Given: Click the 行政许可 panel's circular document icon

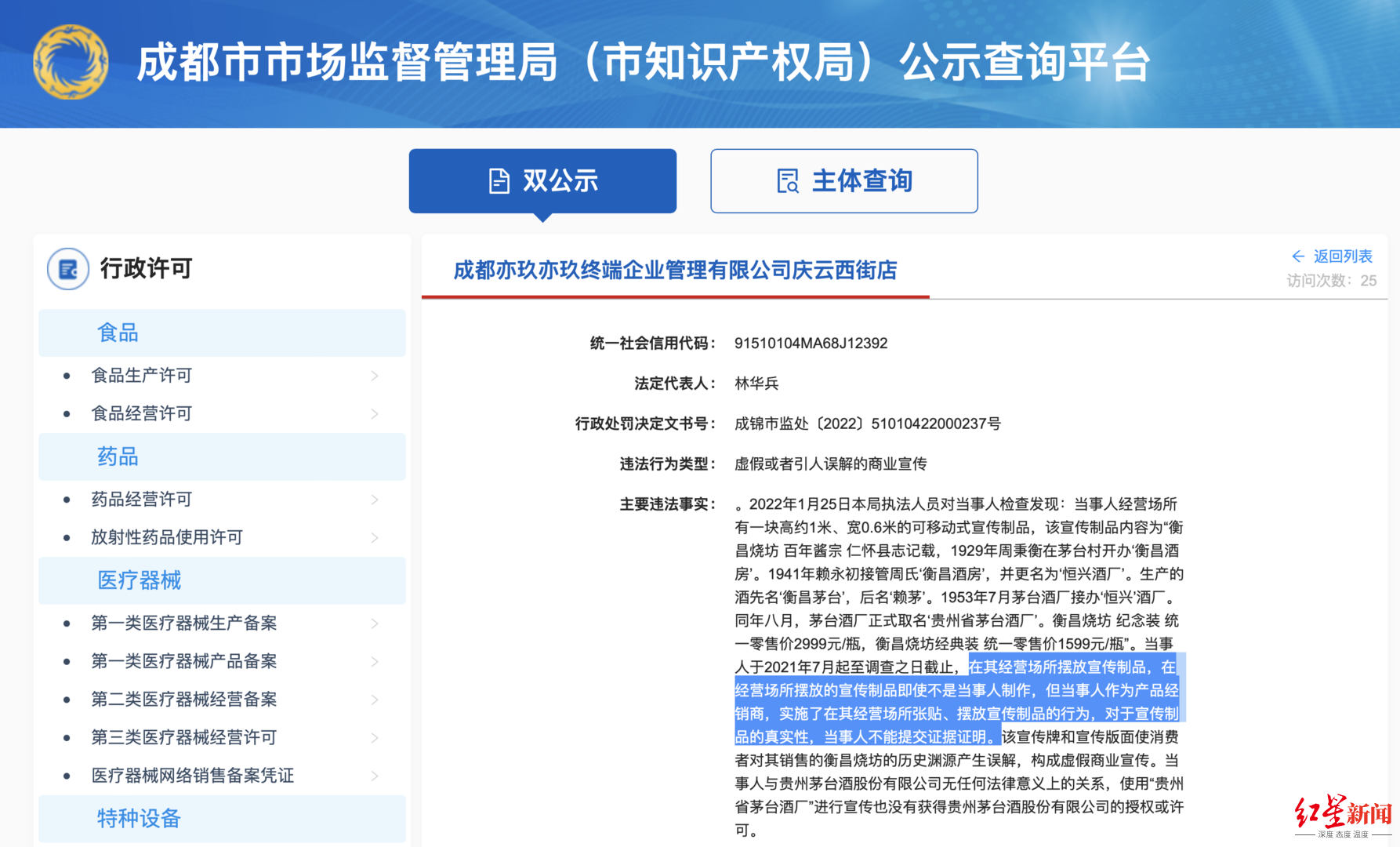Looking at the screenshot, I should 67,269.
